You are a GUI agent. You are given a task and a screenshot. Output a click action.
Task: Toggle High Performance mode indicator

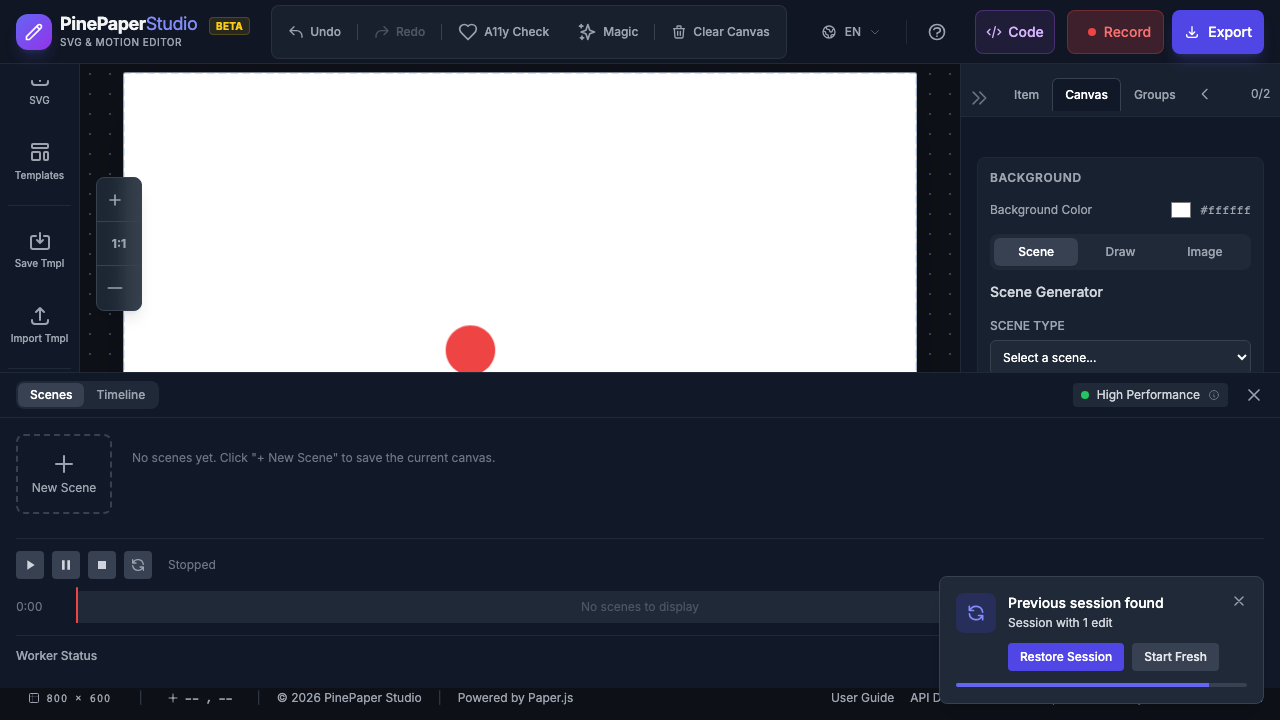[1147, 395]
